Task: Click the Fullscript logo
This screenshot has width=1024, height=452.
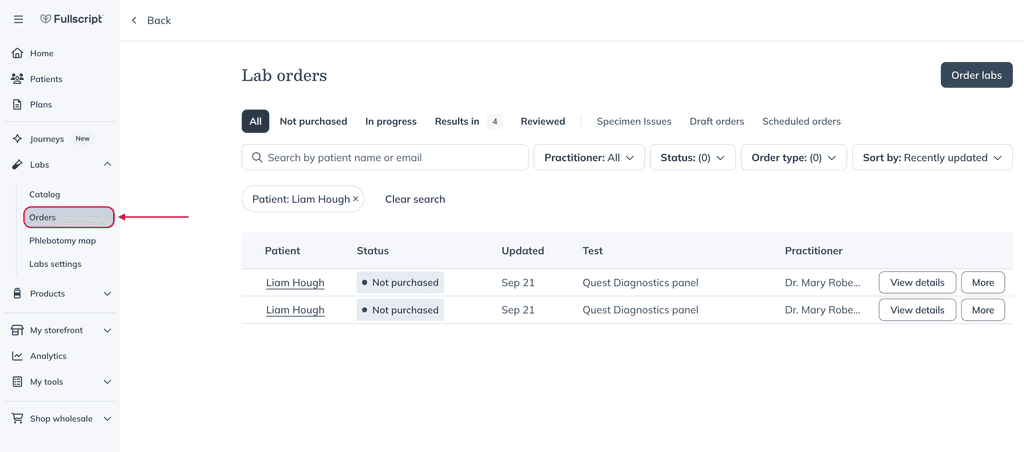Action: pos(72,20)
